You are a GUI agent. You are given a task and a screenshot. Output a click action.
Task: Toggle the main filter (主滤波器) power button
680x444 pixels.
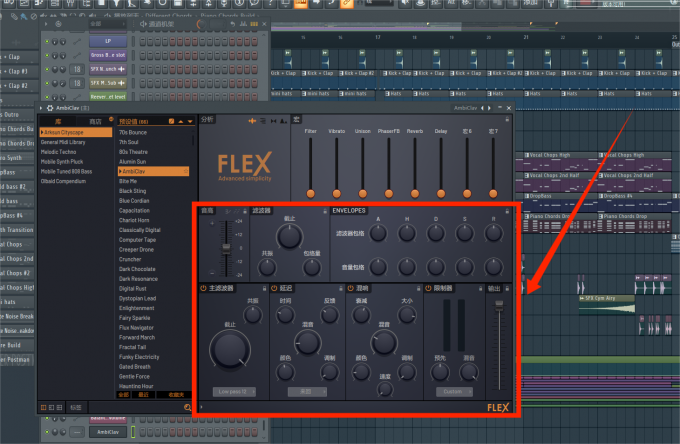click(x=203, y=289)
